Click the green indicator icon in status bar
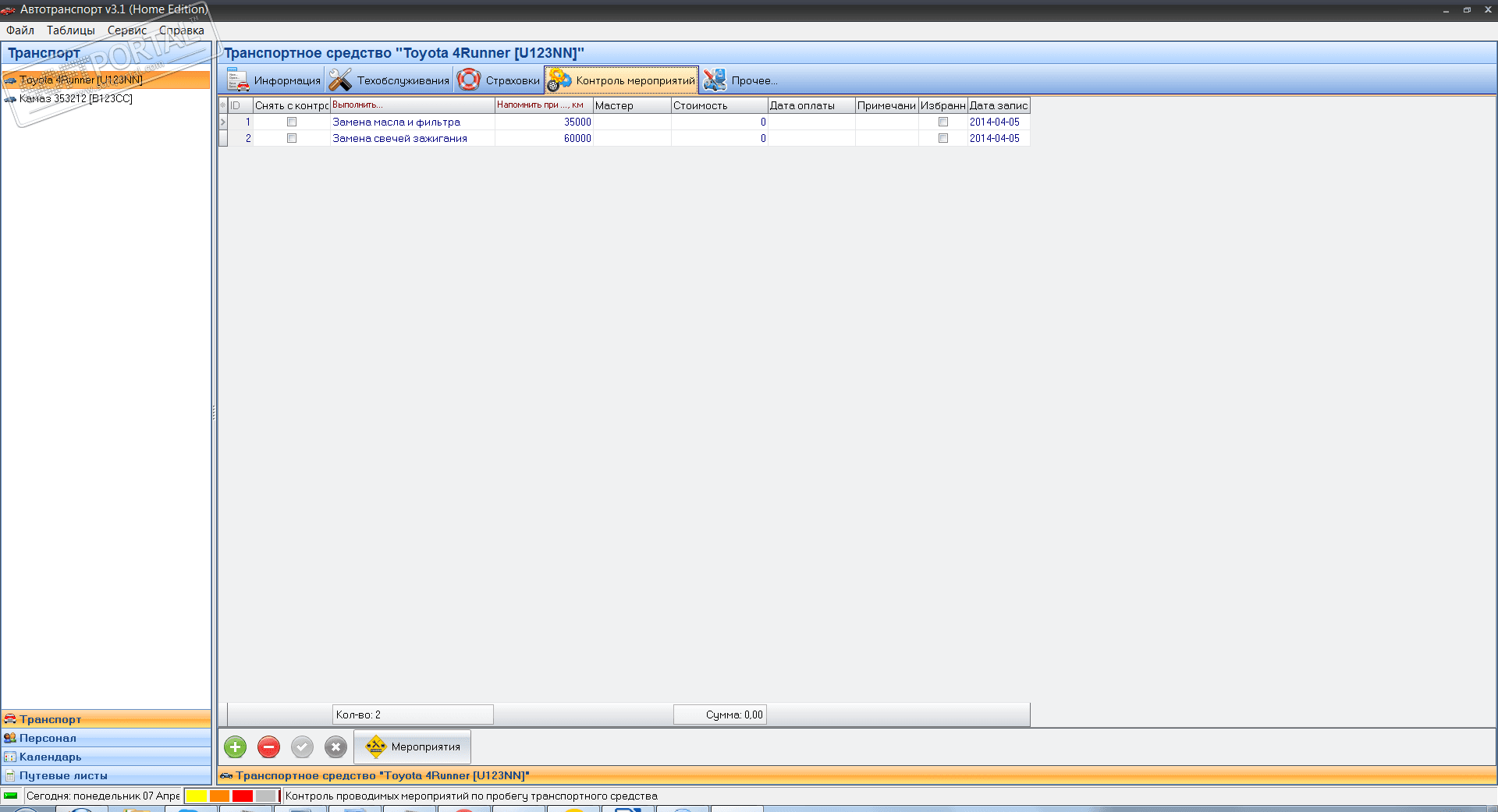The width and height of the screenshot is (1498, 812). 11,796
